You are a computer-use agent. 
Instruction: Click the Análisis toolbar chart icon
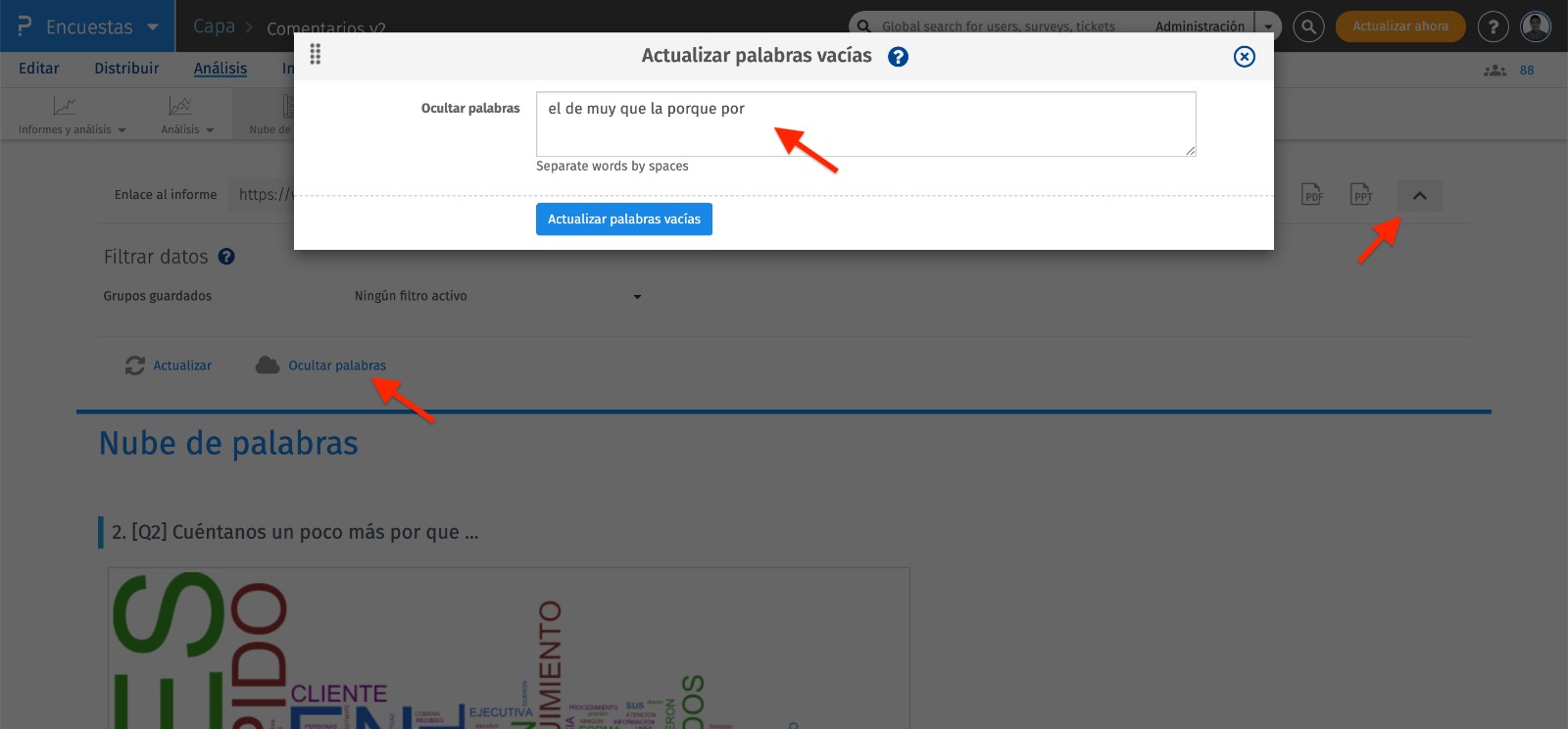pyautogui.click(x=180, y=106)
